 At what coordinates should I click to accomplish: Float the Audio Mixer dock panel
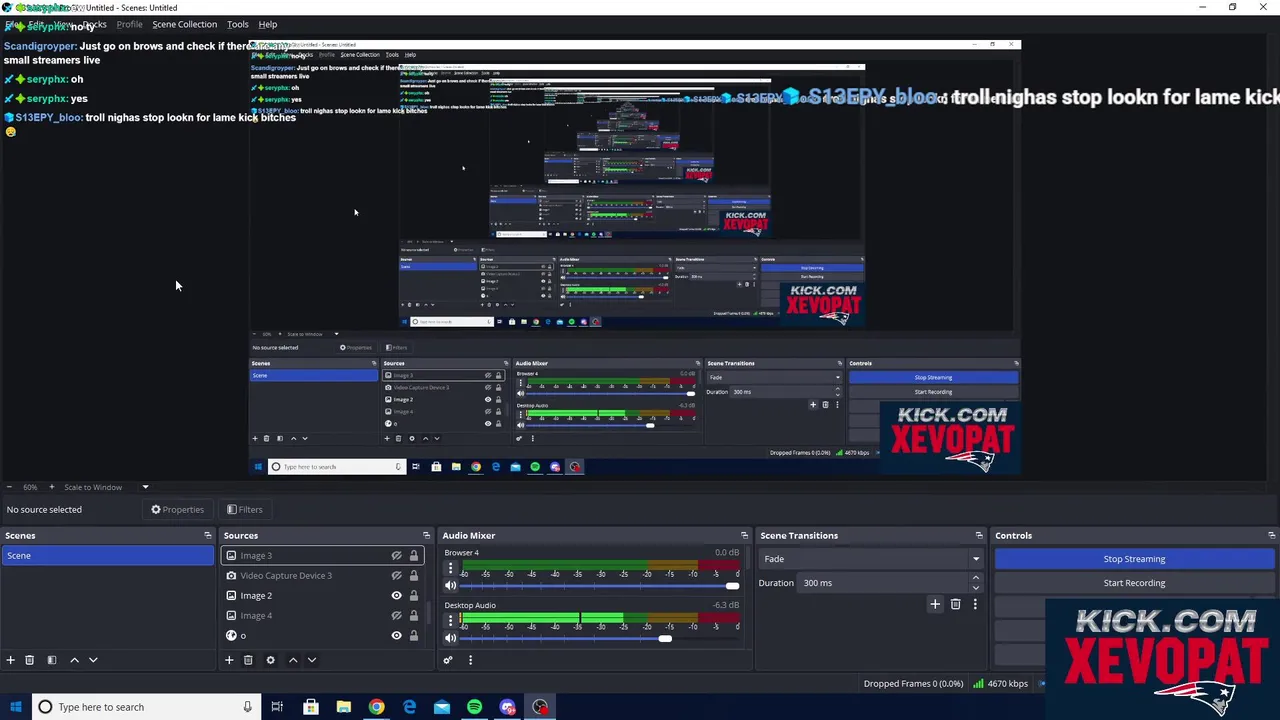(744, 536)
